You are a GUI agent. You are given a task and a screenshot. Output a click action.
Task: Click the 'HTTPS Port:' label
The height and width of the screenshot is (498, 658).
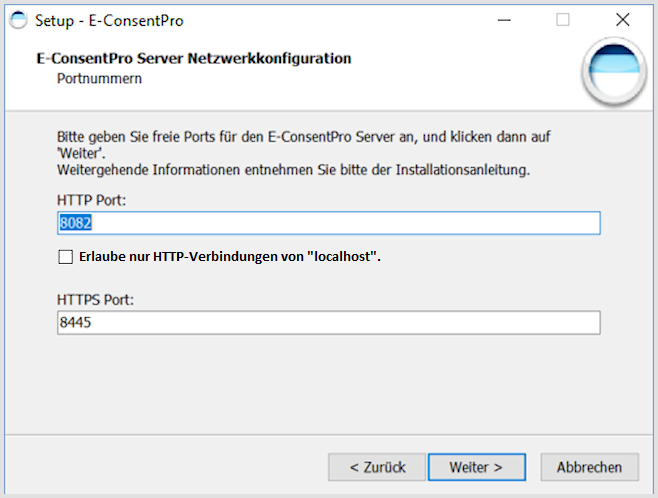pyautogui.click(x=95, y=300)
